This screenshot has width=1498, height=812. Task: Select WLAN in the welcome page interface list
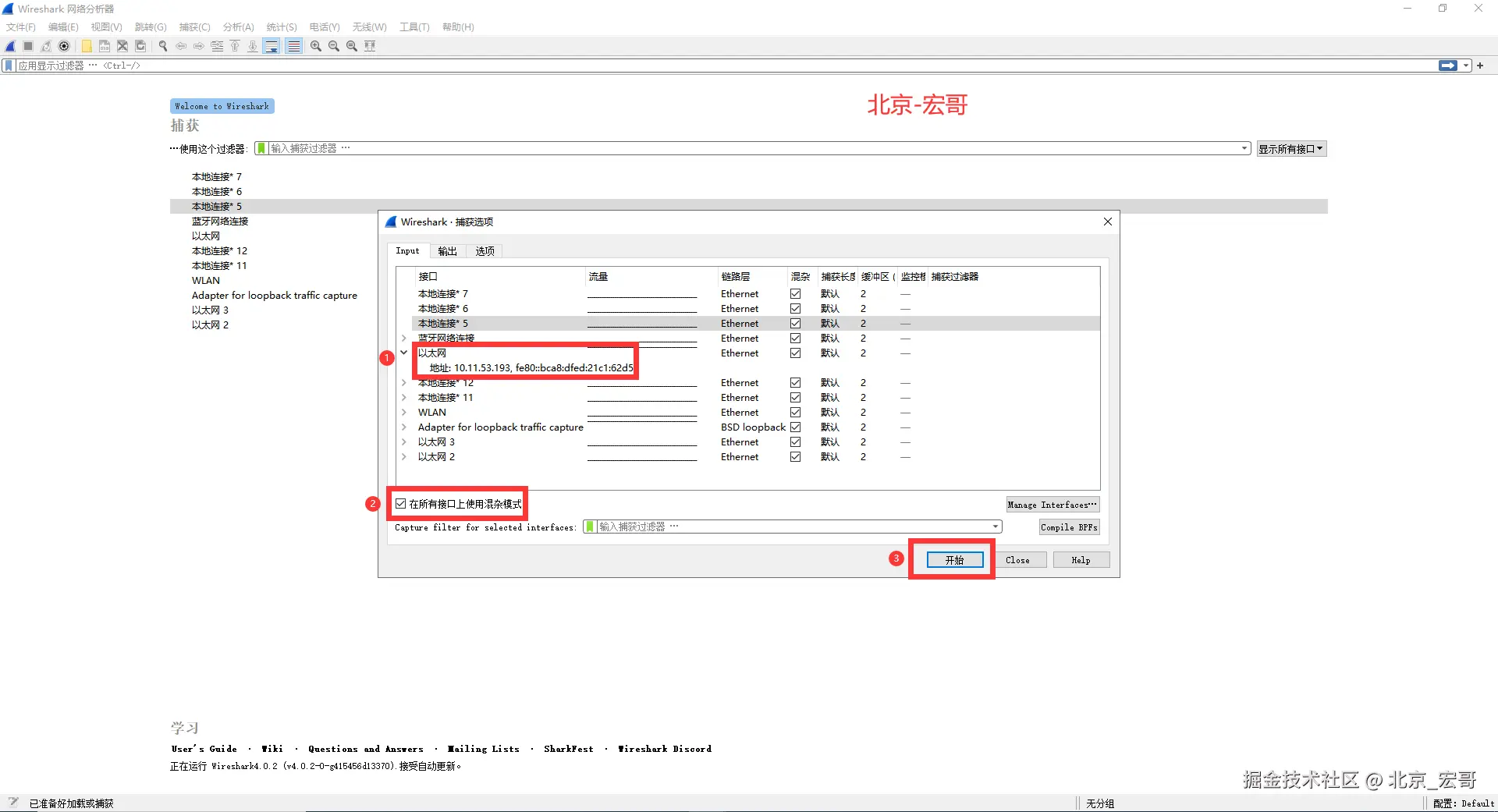click(206, 281)
